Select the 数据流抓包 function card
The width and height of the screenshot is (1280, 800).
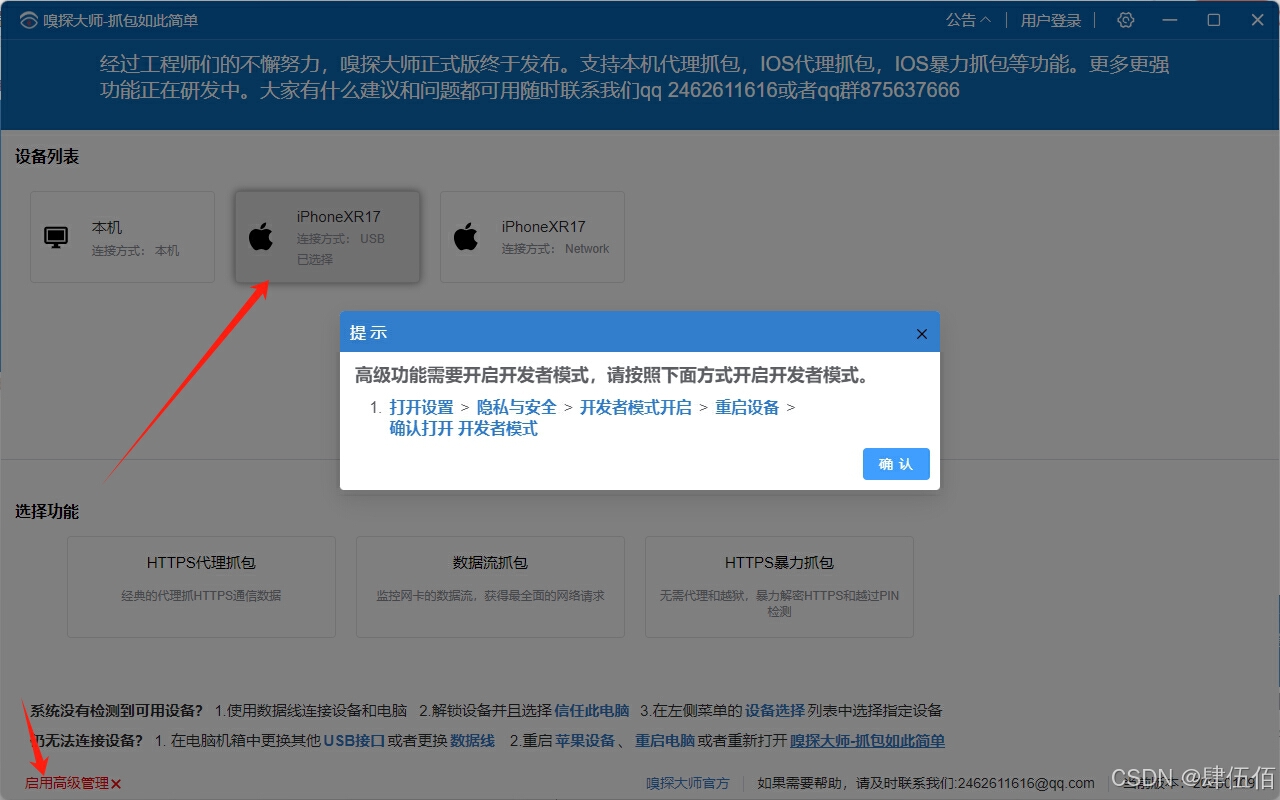[x=489, y=586]
